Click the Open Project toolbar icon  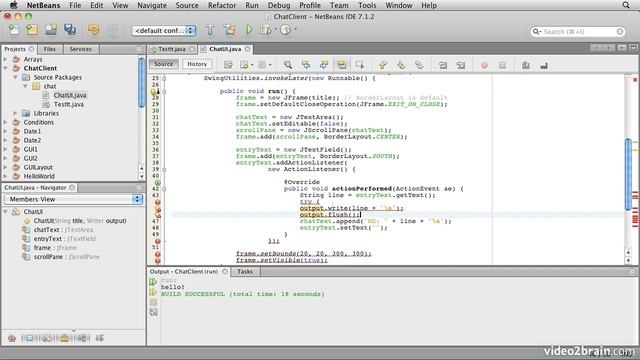(x=51, y=29)
